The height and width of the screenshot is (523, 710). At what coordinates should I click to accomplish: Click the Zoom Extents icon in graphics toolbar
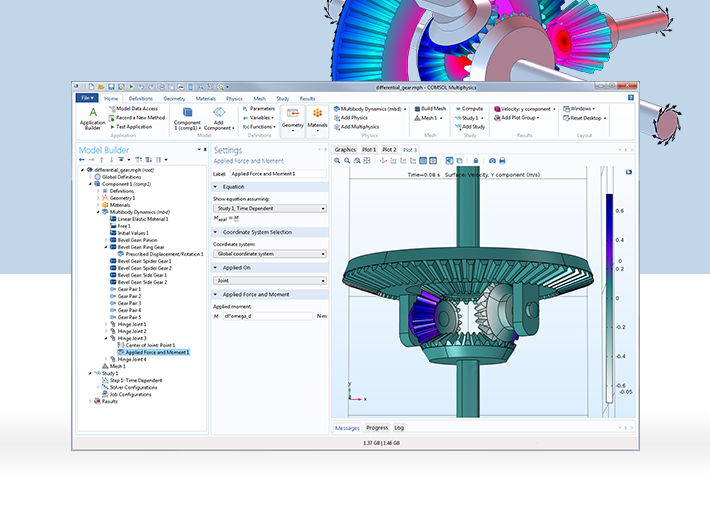pos(367,161)
